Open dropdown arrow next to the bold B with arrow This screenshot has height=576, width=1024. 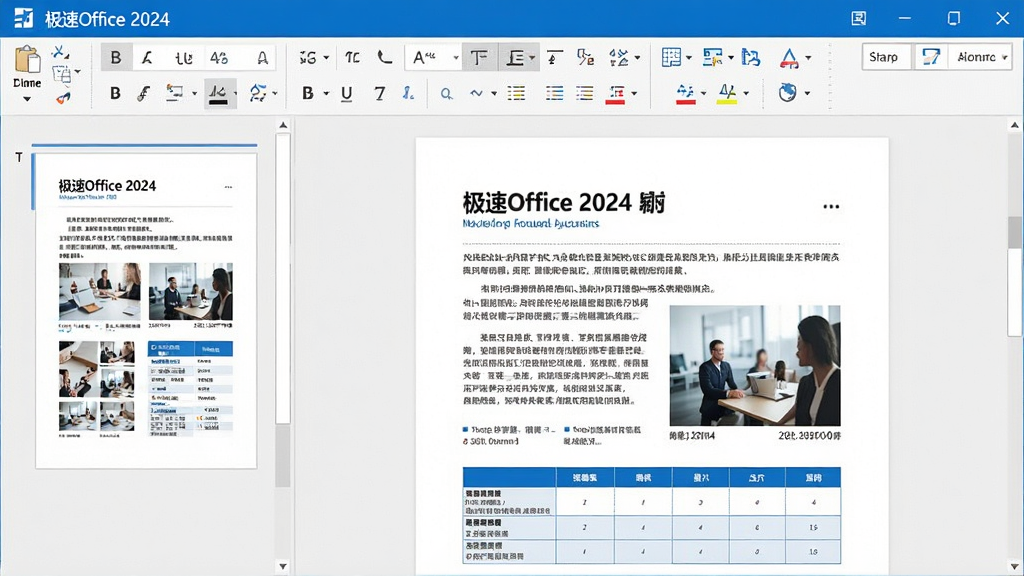pos(326,93)
